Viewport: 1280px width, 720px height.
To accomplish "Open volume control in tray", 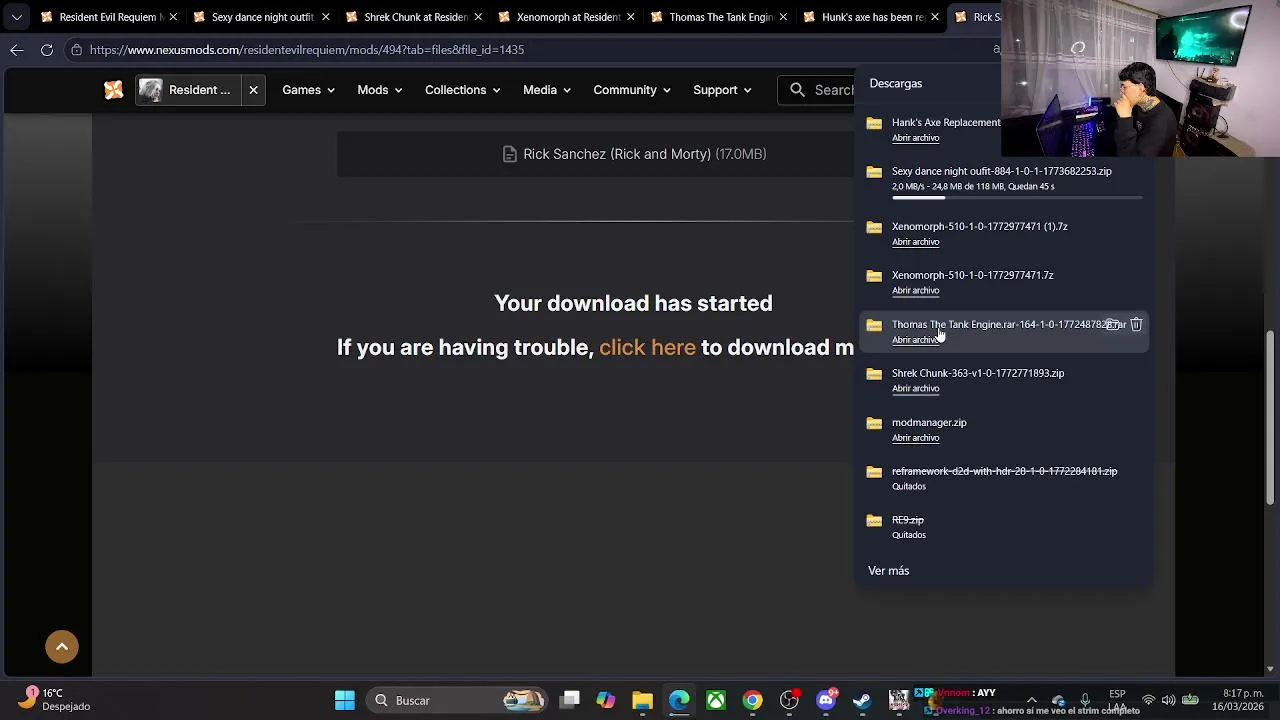I will [1168, 700].
